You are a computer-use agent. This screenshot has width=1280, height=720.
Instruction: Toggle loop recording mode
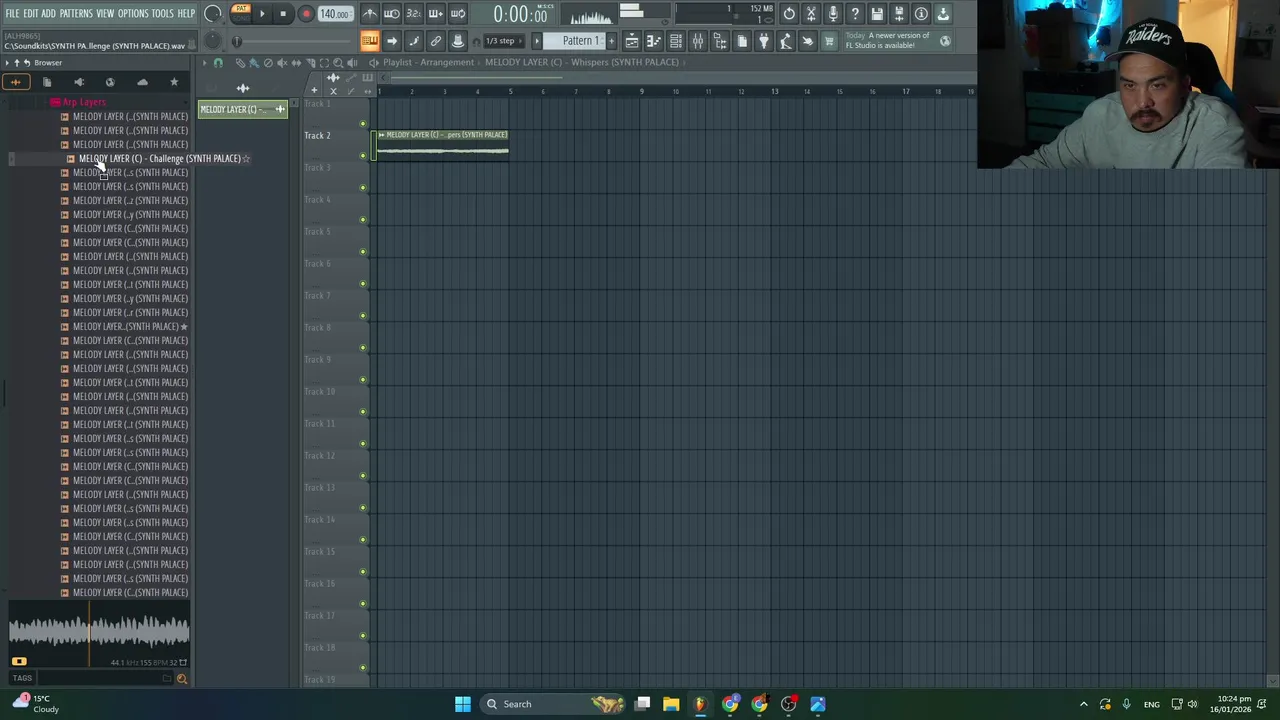coord(458,14)
